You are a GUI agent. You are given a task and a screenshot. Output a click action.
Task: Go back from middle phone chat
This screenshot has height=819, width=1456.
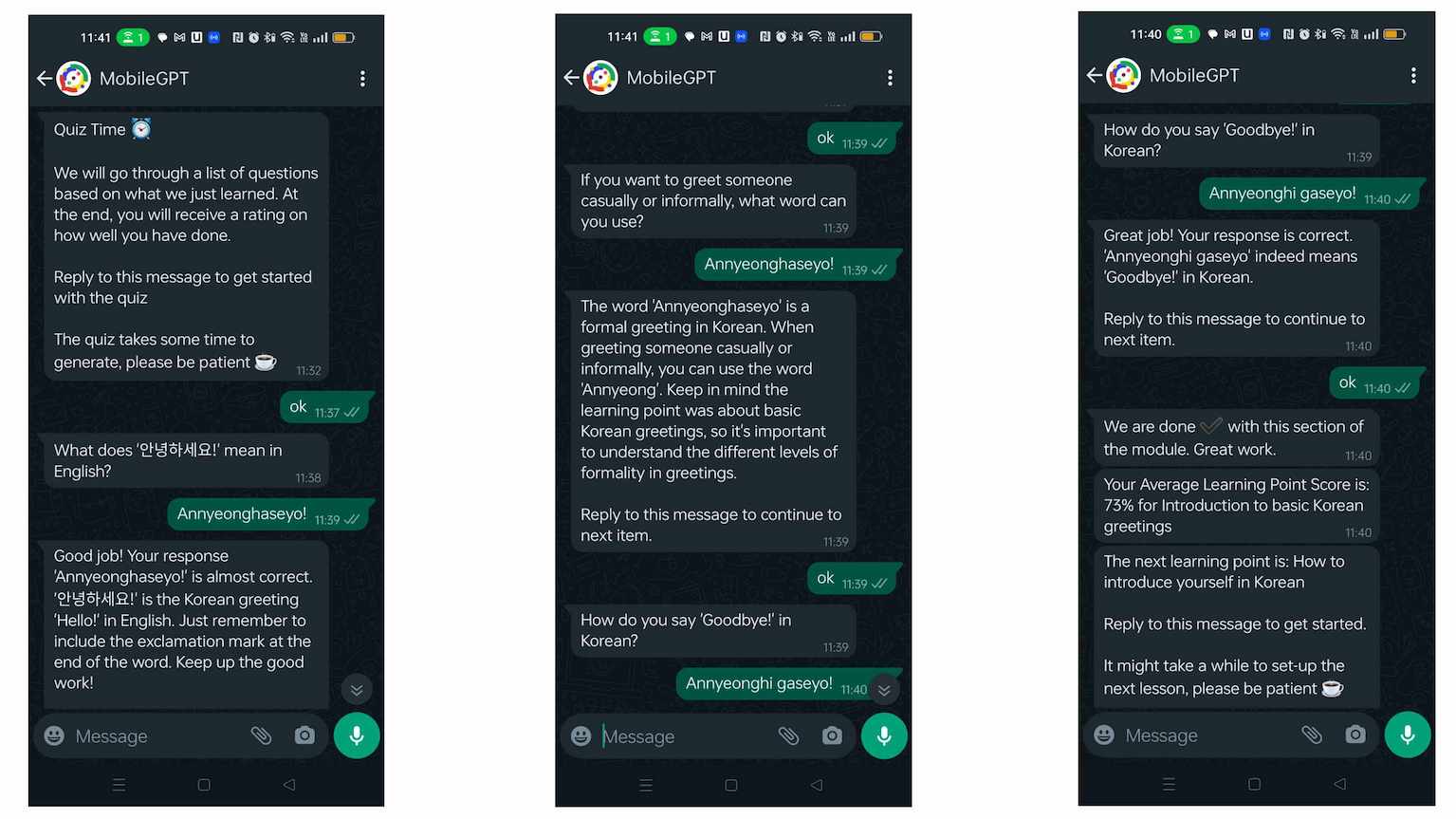tap(571, 78)
